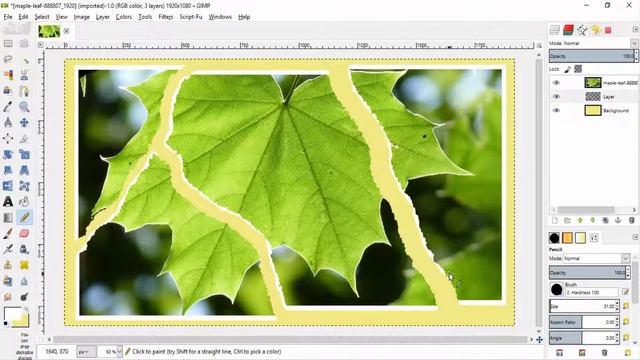Open the Filters menu
Screen dimensions: 640x360
tap(165, 17)
